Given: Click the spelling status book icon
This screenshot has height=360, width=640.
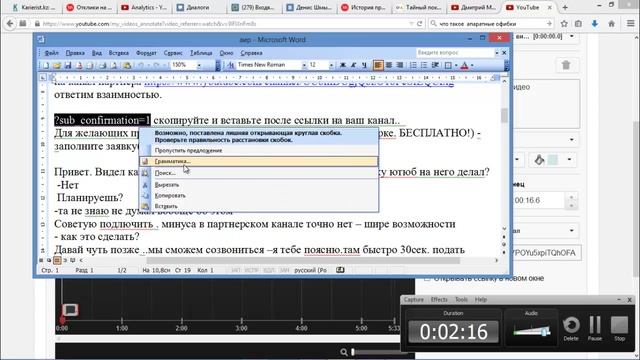Looking at the screenshot, I should [x=340, y=270].
